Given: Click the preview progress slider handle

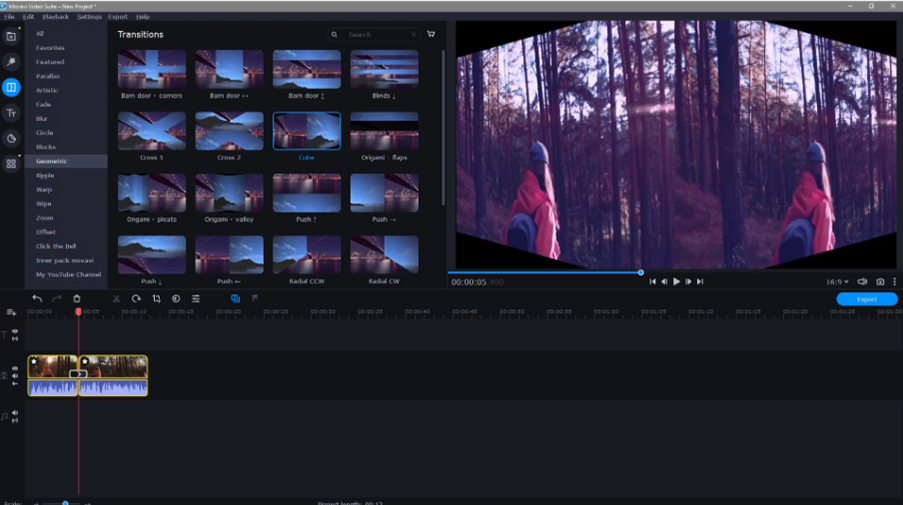Looking at the screenshot, I should point(640,272).
